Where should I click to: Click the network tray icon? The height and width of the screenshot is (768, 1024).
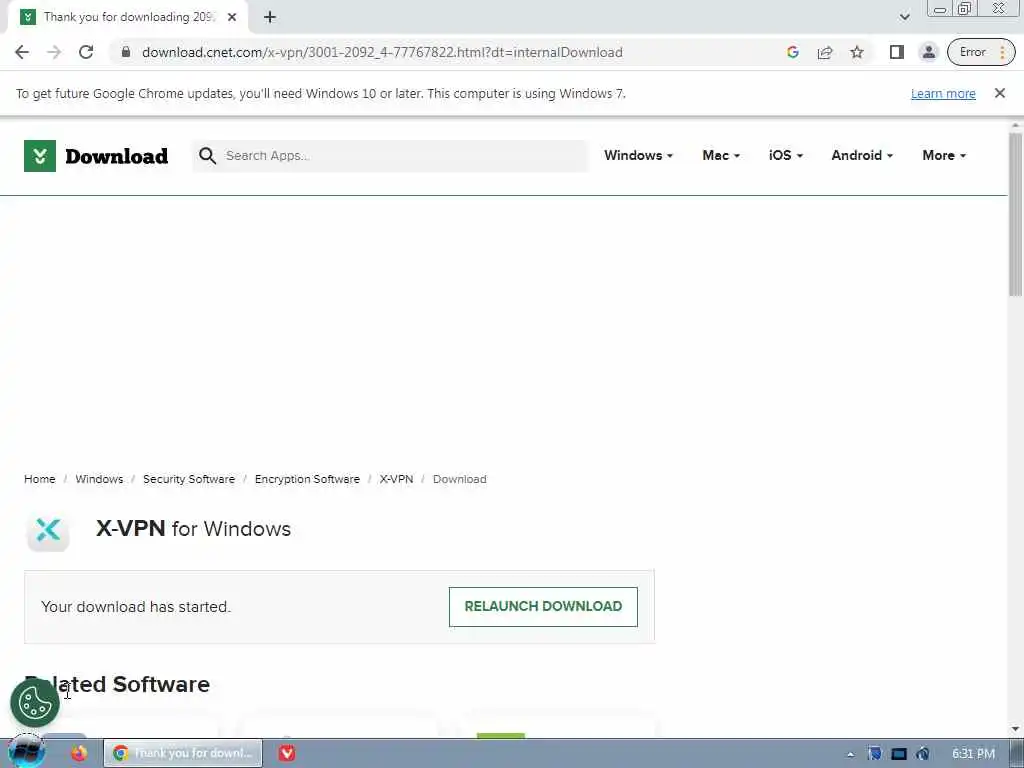click(x=899, y=754)
